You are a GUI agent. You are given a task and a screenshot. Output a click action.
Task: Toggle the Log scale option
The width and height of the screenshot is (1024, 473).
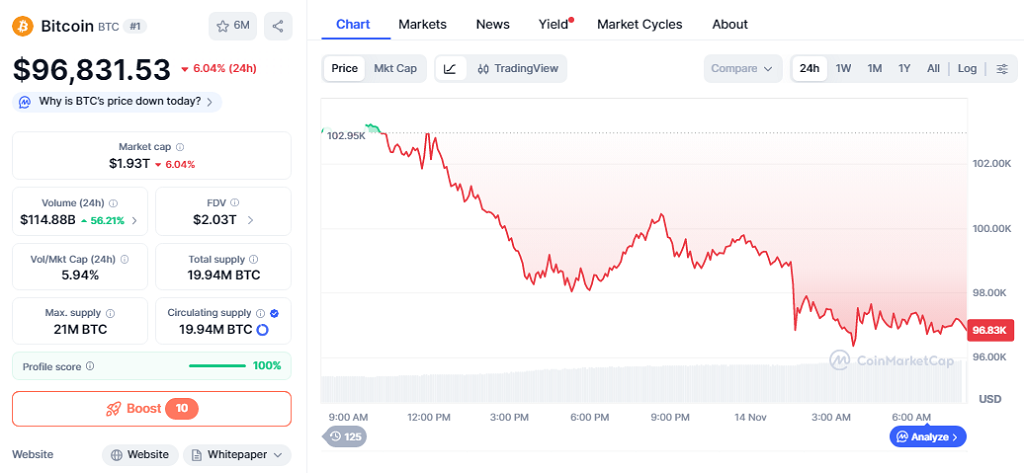coord(967,69)
